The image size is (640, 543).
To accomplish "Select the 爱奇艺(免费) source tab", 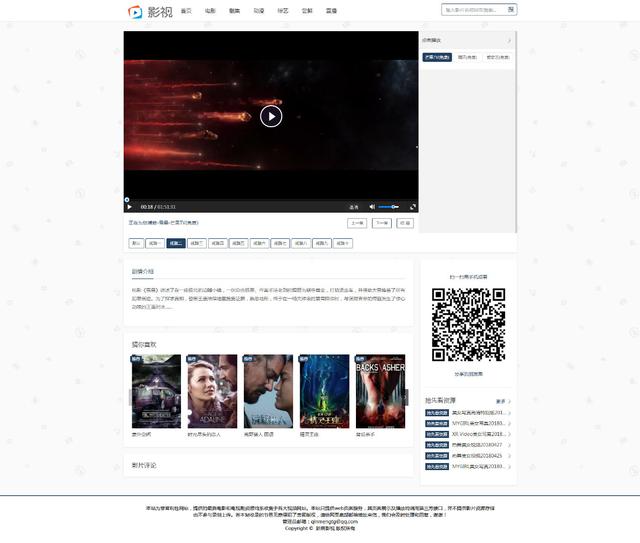I will pyautogui.click(x=498, y=57).
